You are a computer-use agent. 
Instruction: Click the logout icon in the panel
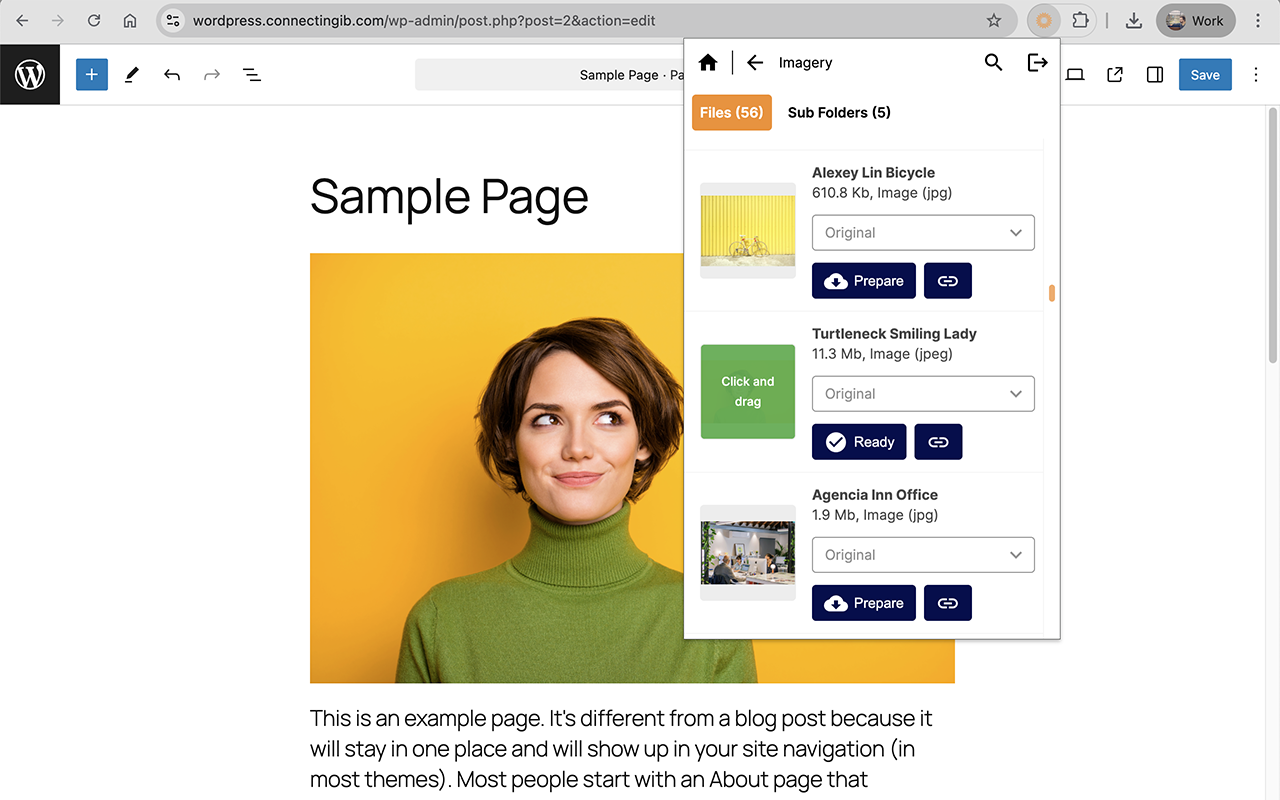1038,63
